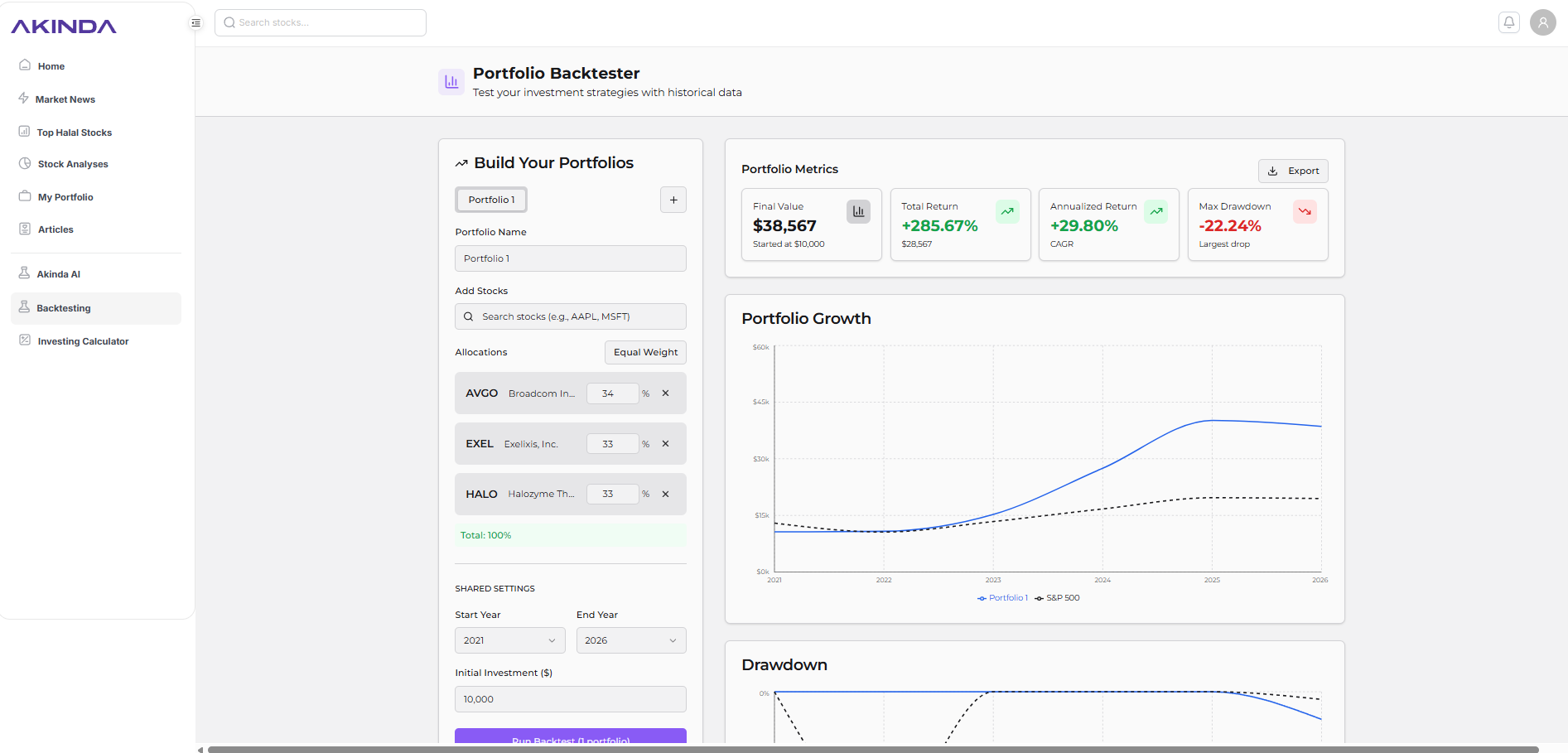Click the +29.80% annualized return value
Image resolution: width=1568 pixels, height=753 pixels.
(1084, 226)
